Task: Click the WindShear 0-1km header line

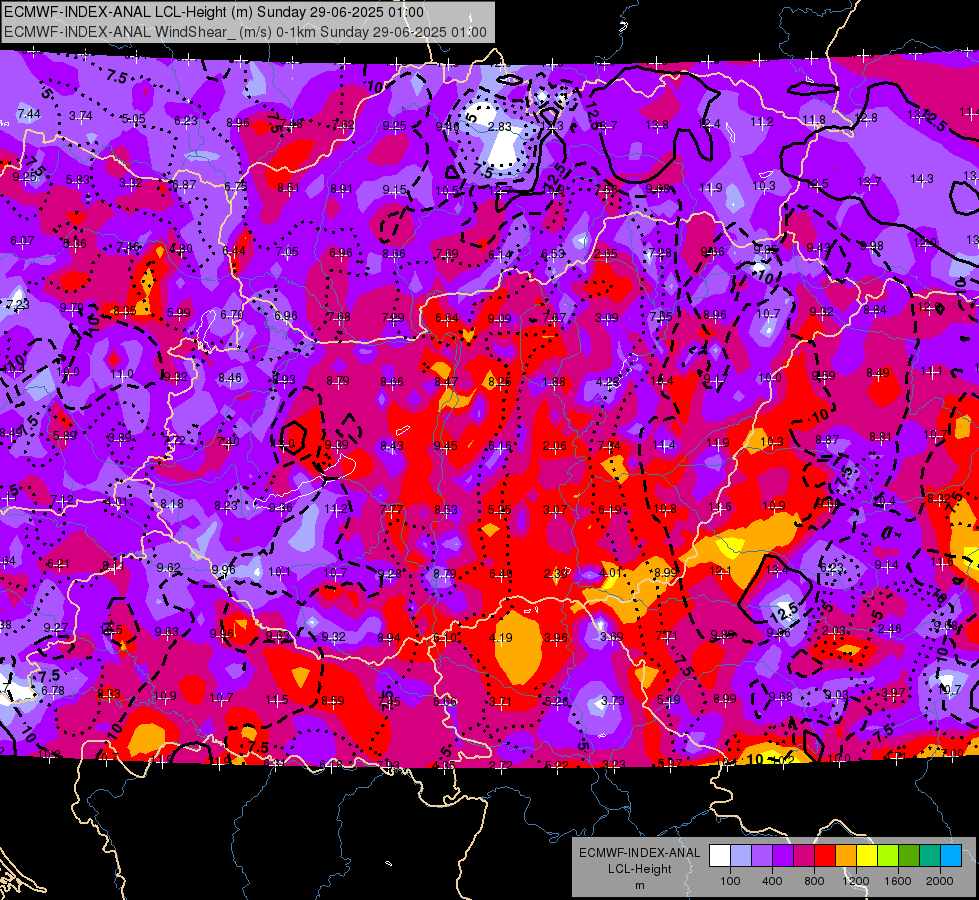Action: point(245,32)
